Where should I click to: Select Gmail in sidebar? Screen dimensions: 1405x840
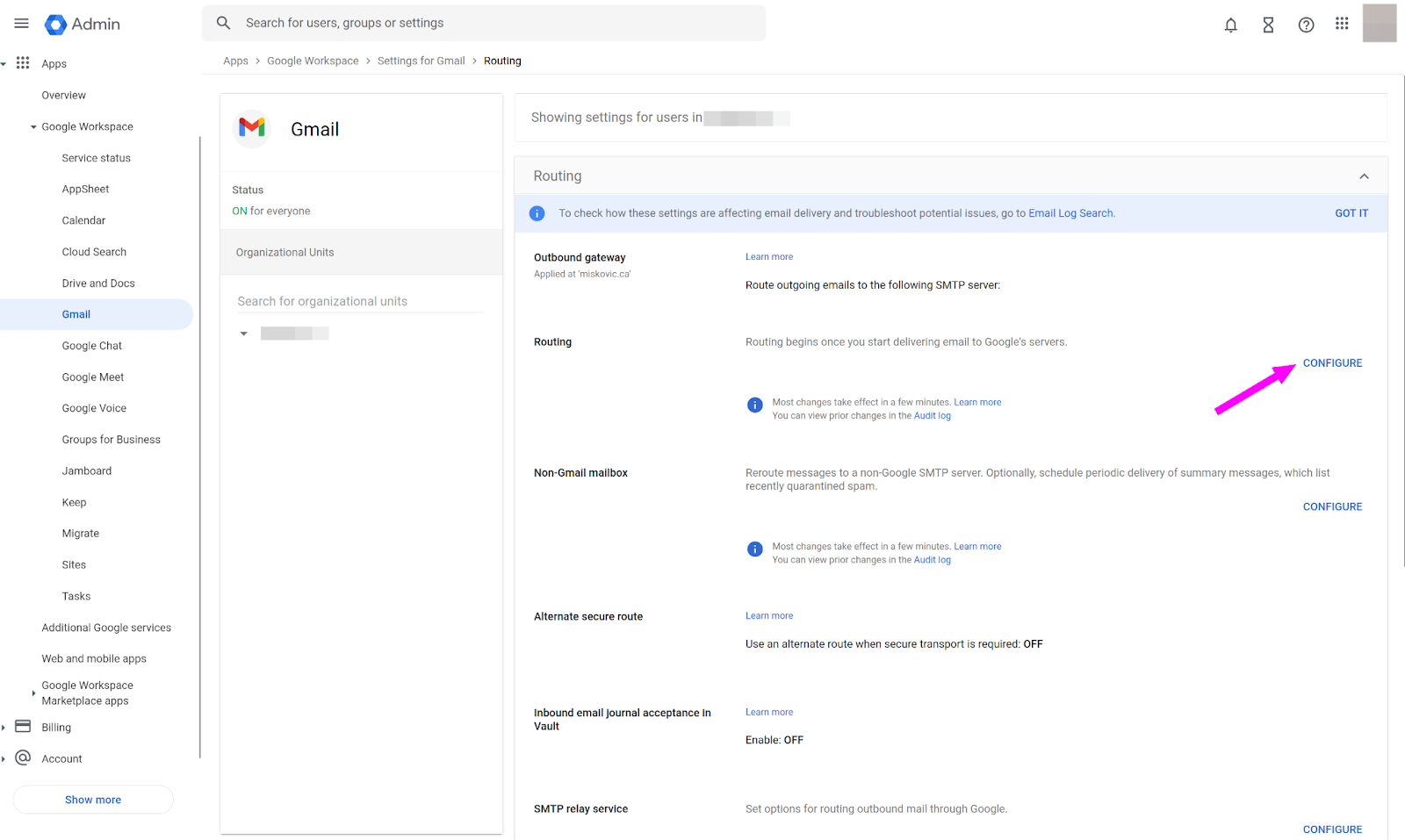click(x=96, y=314)
